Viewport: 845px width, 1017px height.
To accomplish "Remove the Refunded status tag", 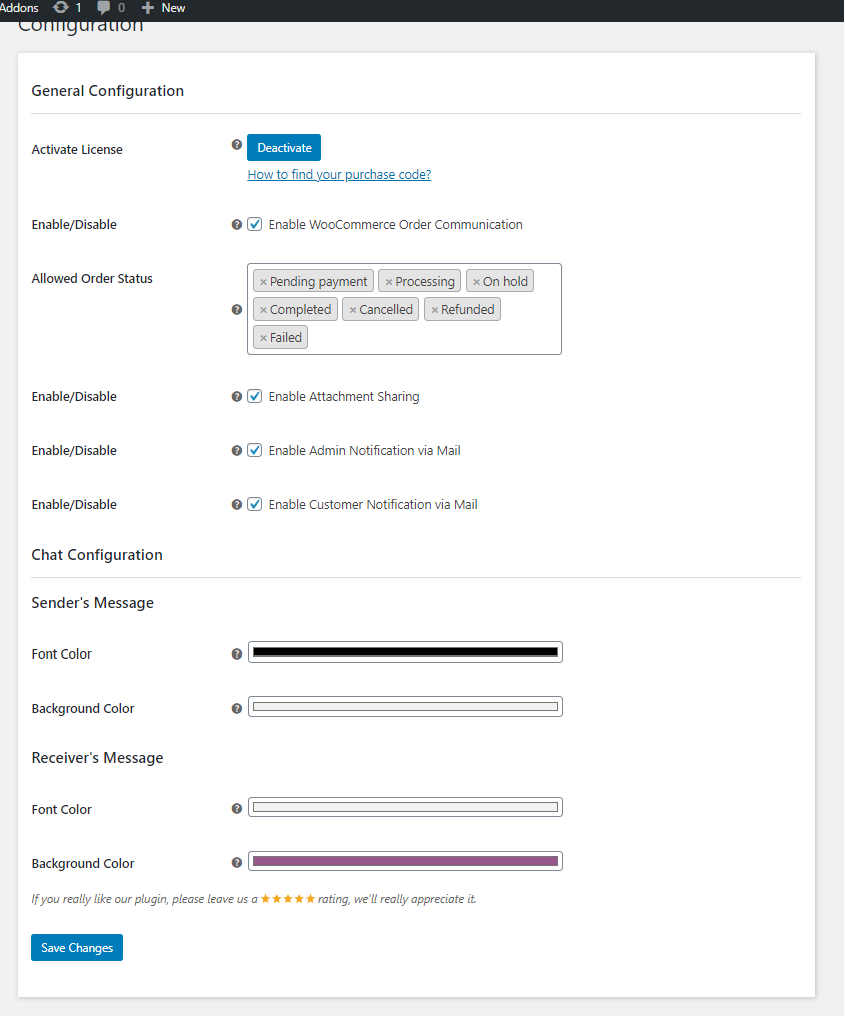I will pyautogui.click(x=434, y=310).
